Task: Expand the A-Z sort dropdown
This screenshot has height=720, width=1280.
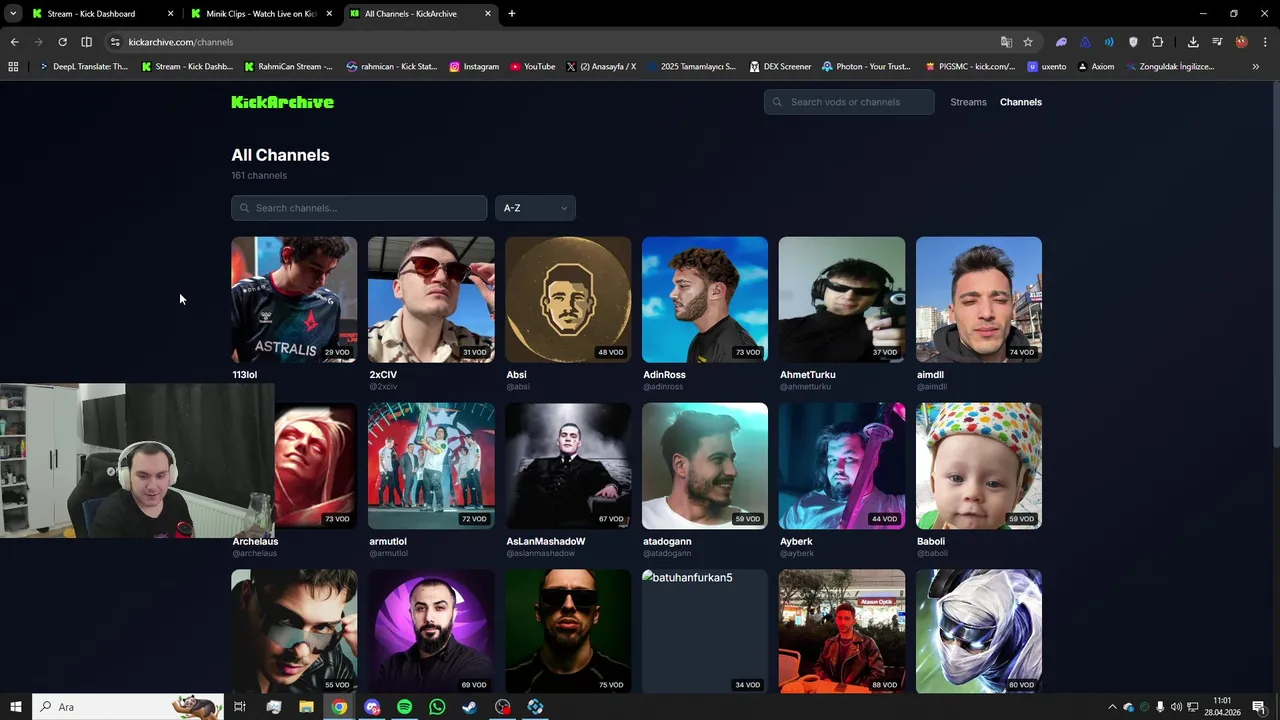Action: click(535, 208)
